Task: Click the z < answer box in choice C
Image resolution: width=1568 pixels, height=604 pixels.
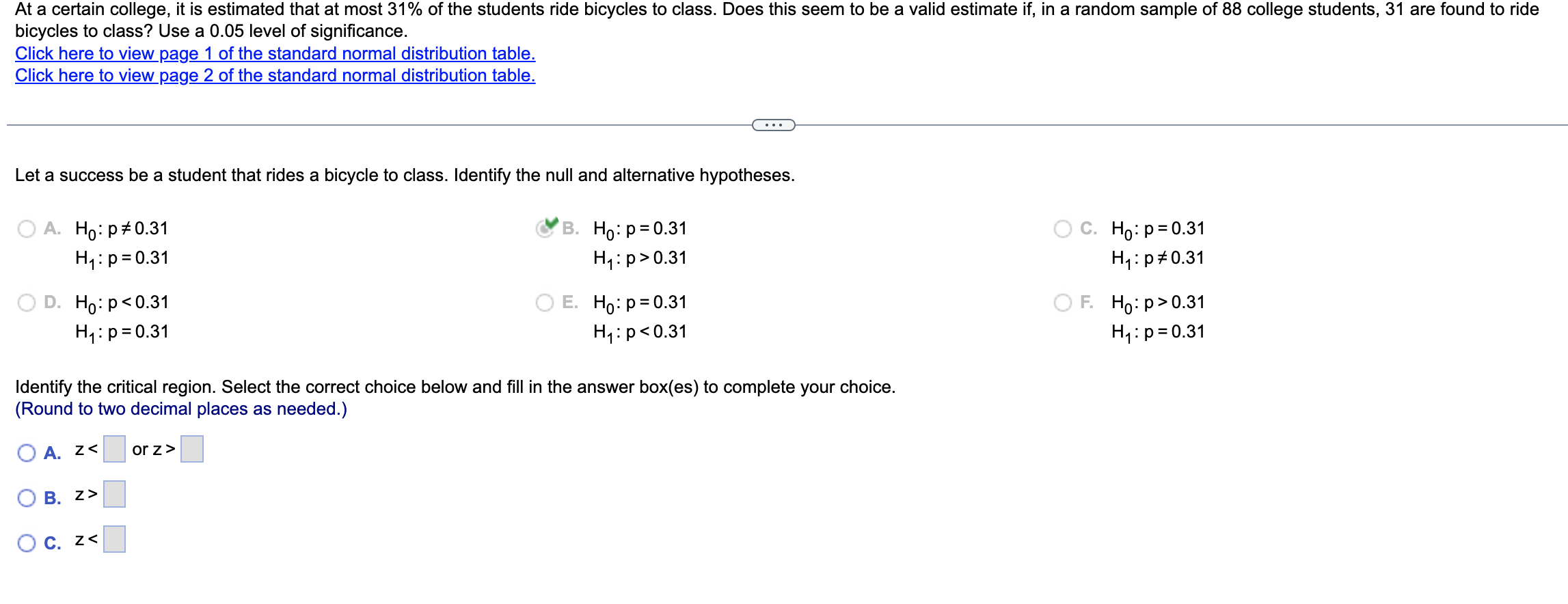Action: (x=113, y=539)
